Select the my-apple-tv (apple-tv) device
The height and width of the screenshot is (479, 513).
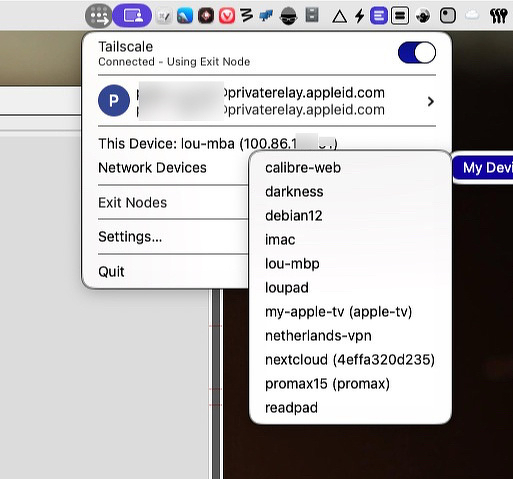pos(350,312)
